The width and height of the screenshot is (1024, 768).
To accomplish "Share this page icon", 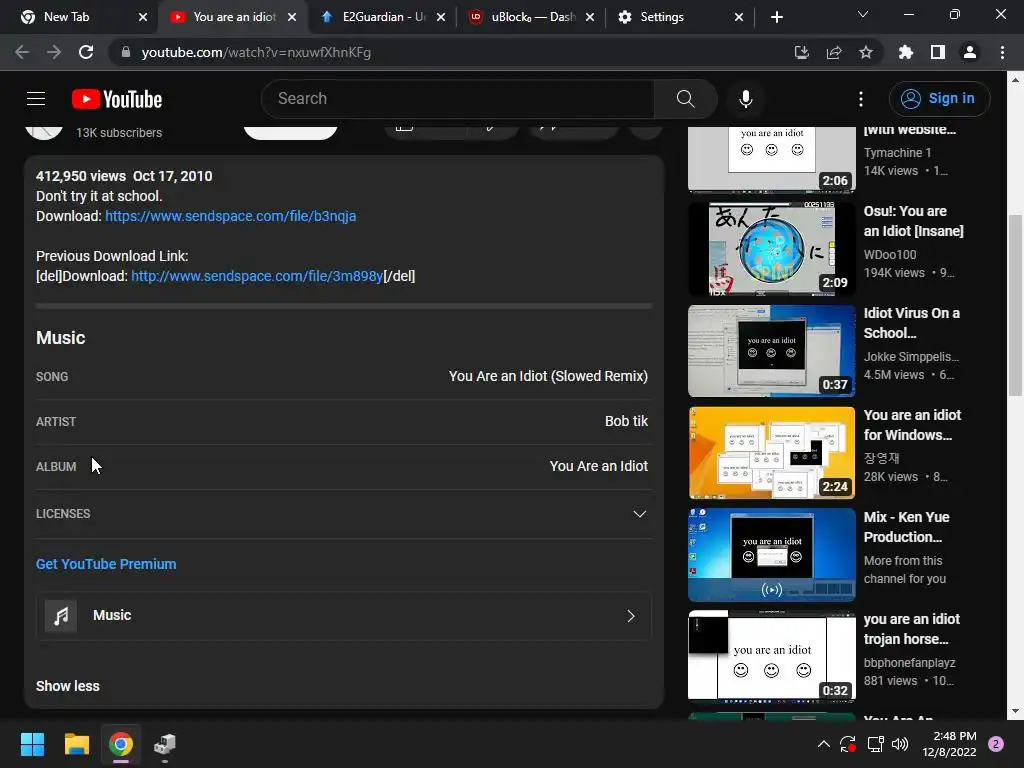I will pyautogui.click(x=834, y=52).
